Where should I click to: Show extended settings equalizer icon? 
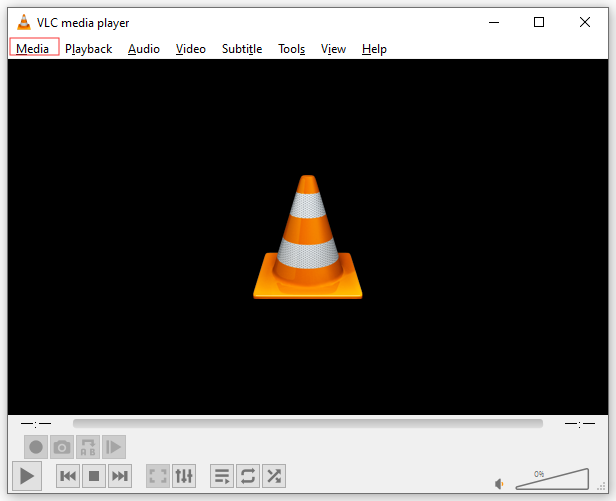pos(184,476)
